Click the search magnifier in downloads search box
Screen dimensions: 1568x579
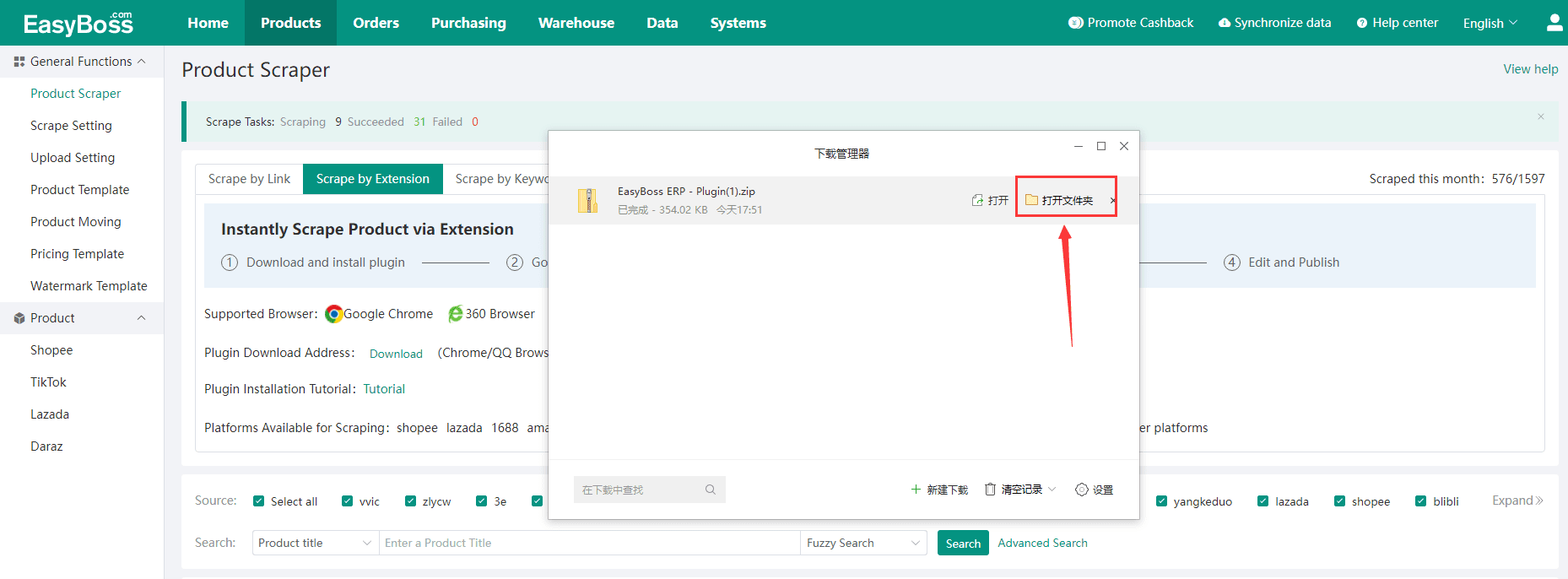click(711, 490)
